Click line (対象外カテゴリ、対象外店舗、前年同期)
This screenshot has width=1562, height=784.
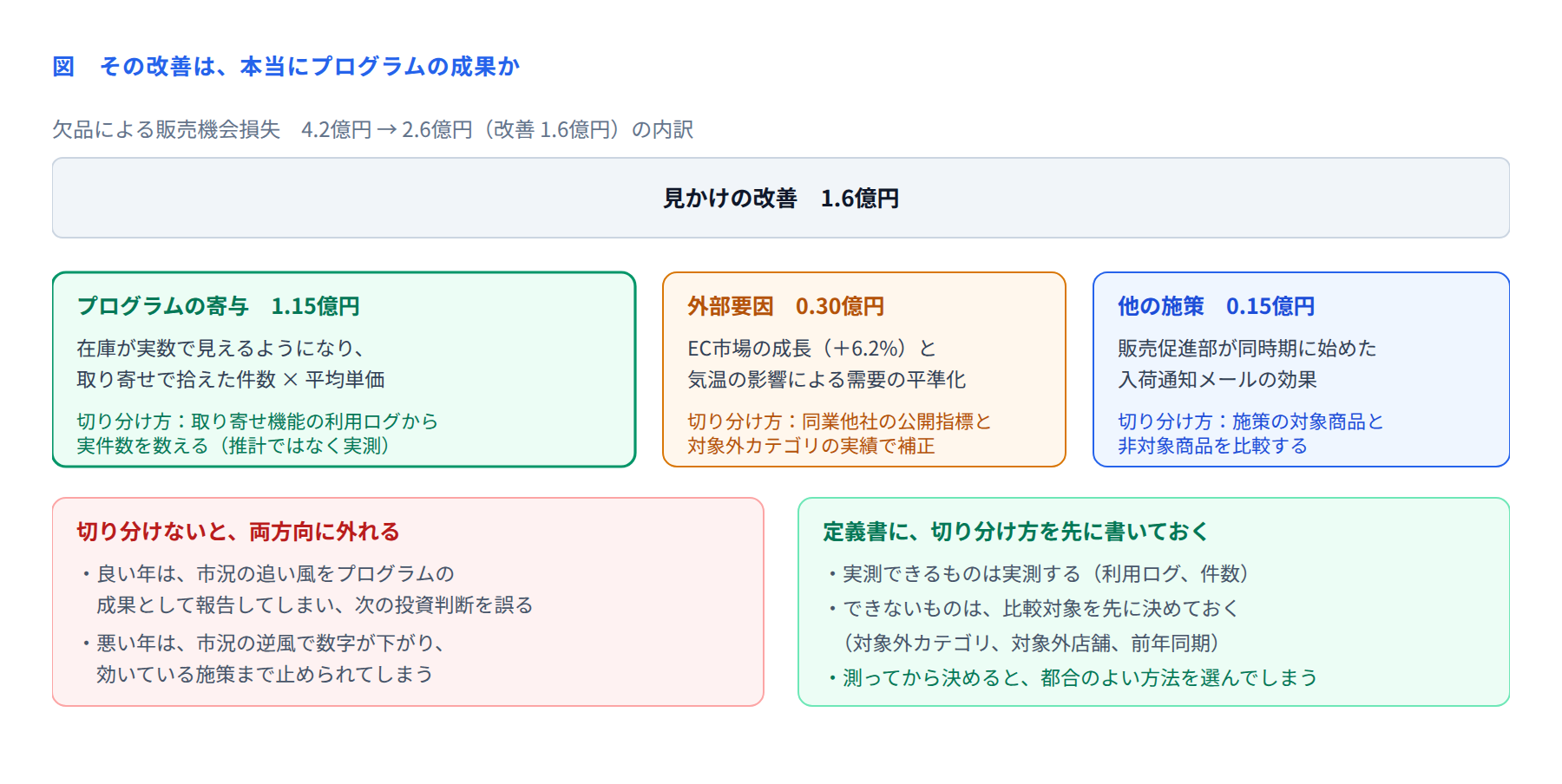pos(1031,643)
